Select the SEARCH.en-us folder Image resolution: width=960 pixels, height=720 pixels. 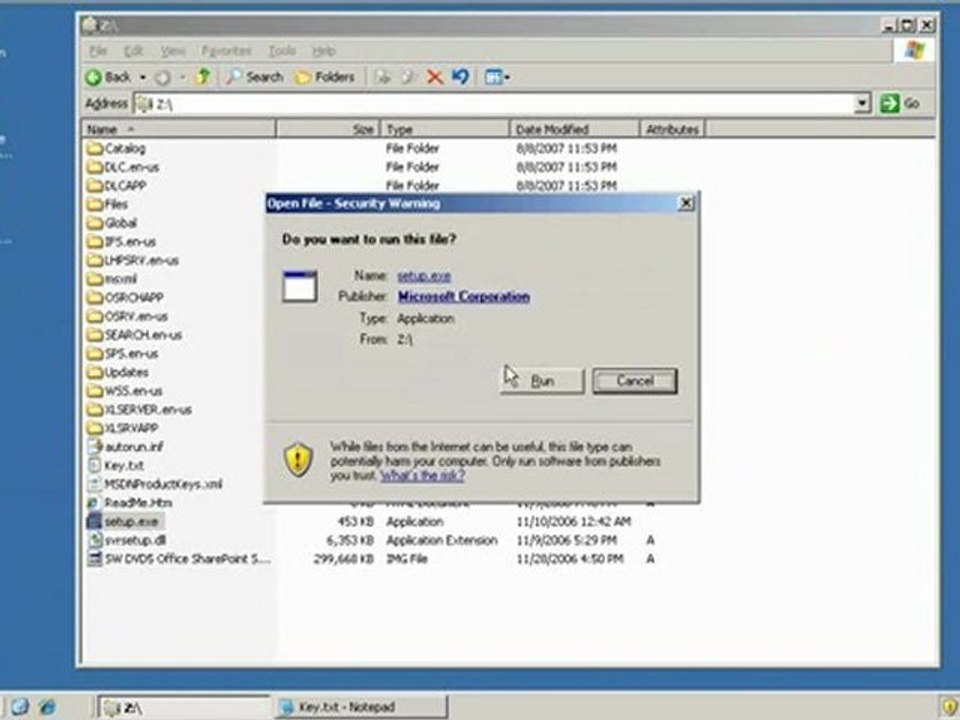point(135,335)
